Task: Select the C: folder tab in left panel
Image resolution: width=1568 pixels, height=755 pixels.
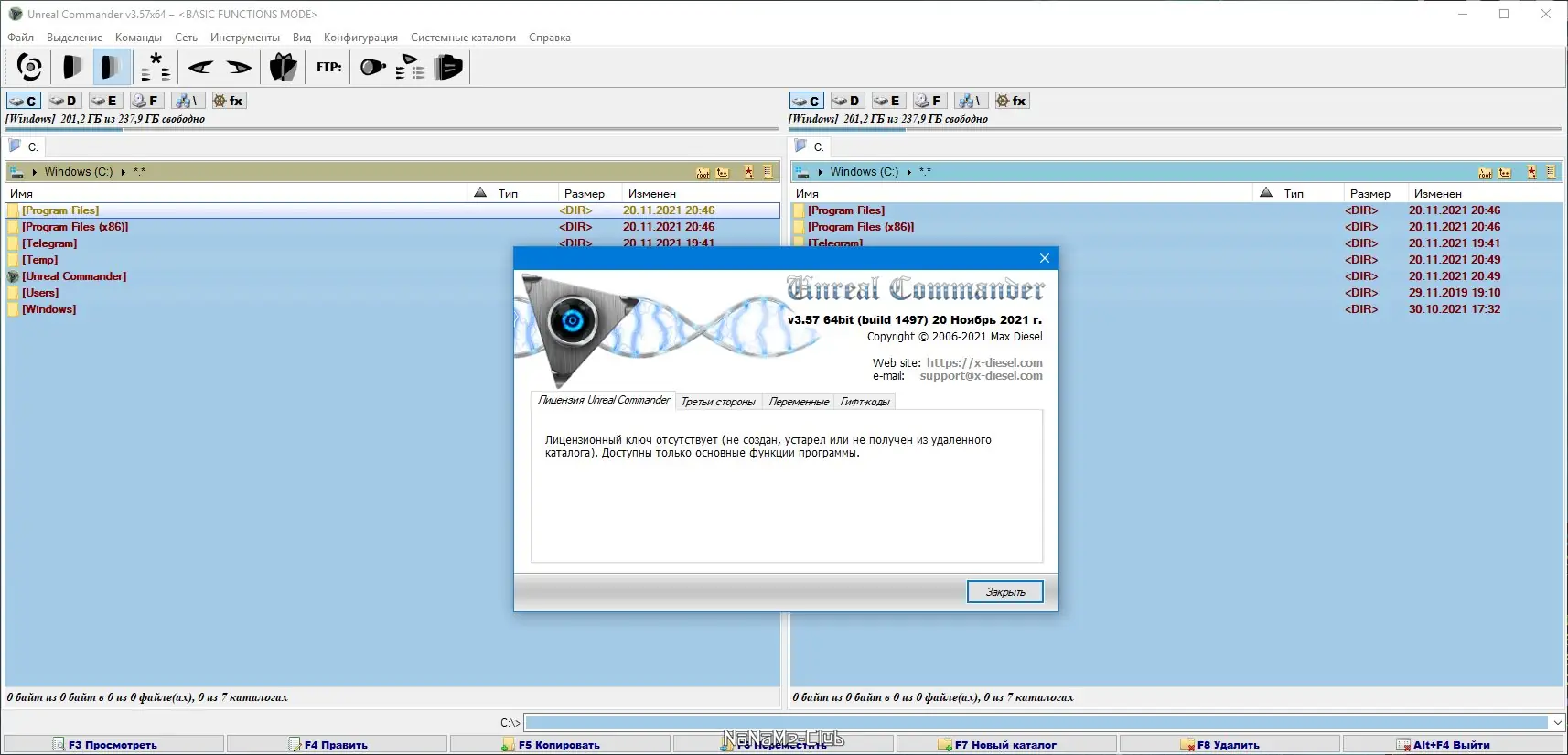Action: coord(25,146)
